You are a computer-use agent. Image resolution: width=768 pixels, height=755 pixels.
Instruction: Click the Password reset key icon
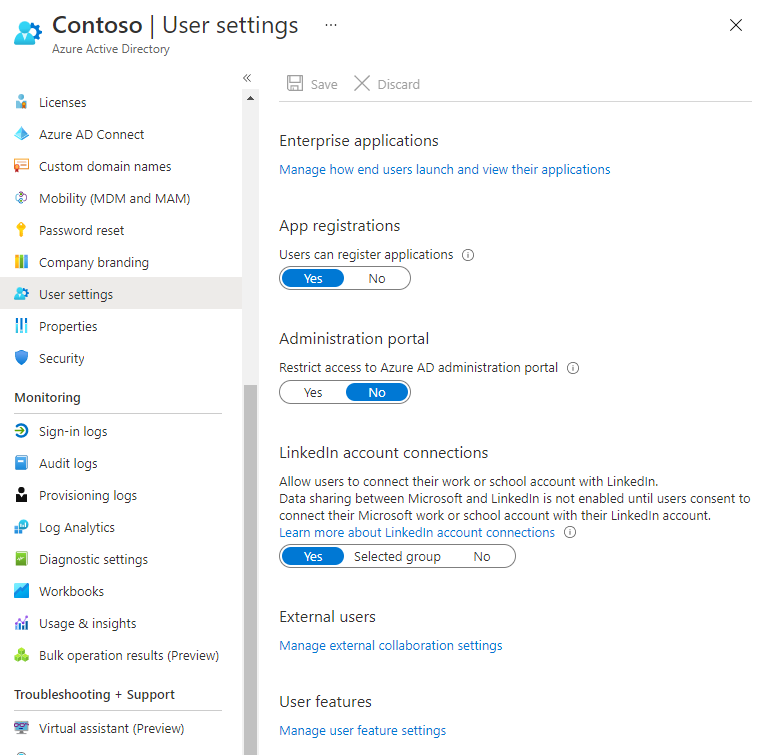[21, 230]
